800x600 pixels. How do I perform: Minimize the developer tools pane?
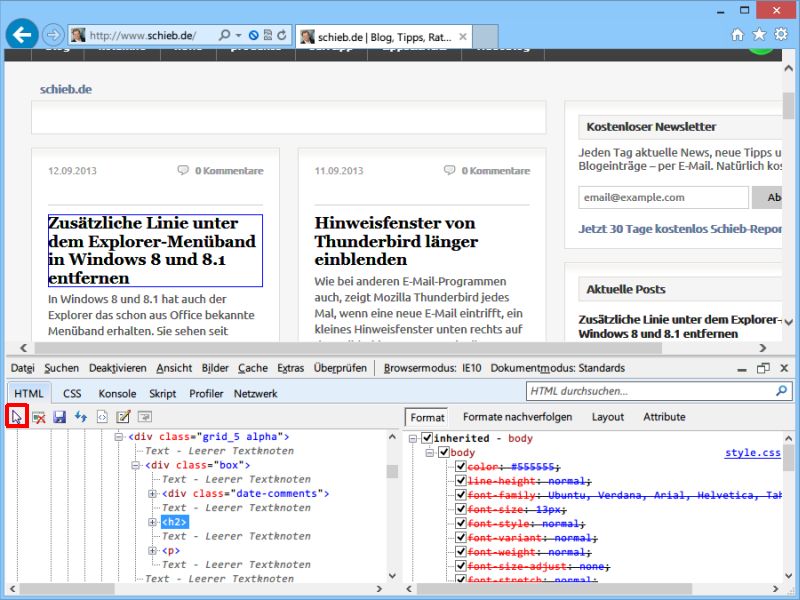click(742, 368)
